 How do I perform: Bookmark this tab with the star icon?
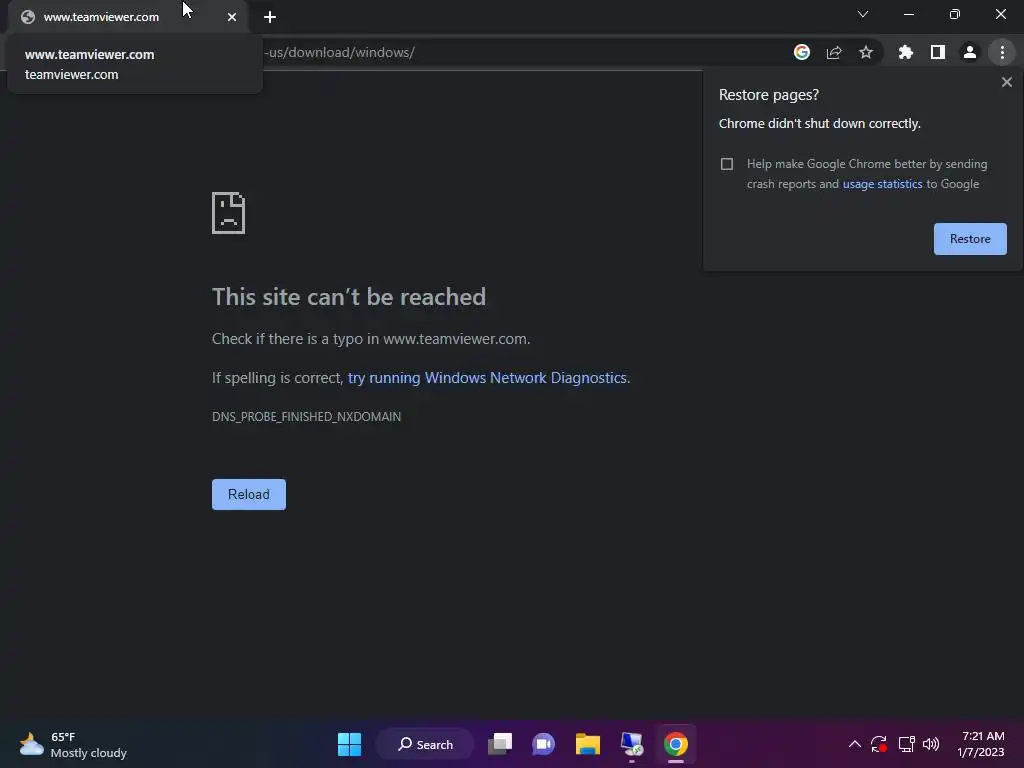866,52
